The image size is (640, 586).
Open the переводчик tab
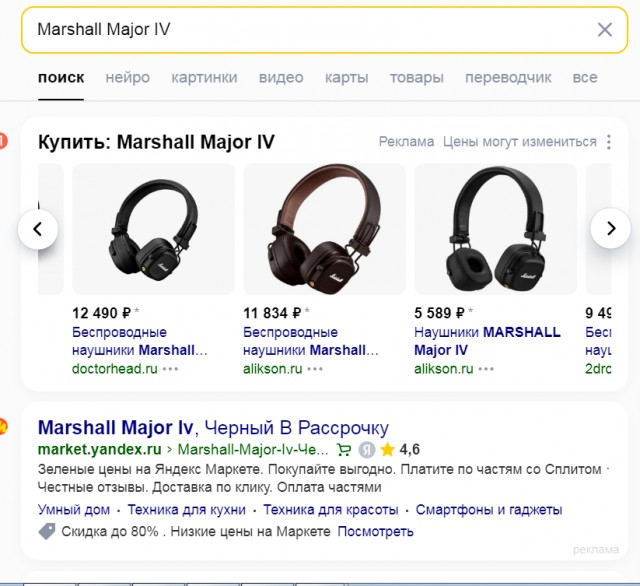[x=508, y=77]
